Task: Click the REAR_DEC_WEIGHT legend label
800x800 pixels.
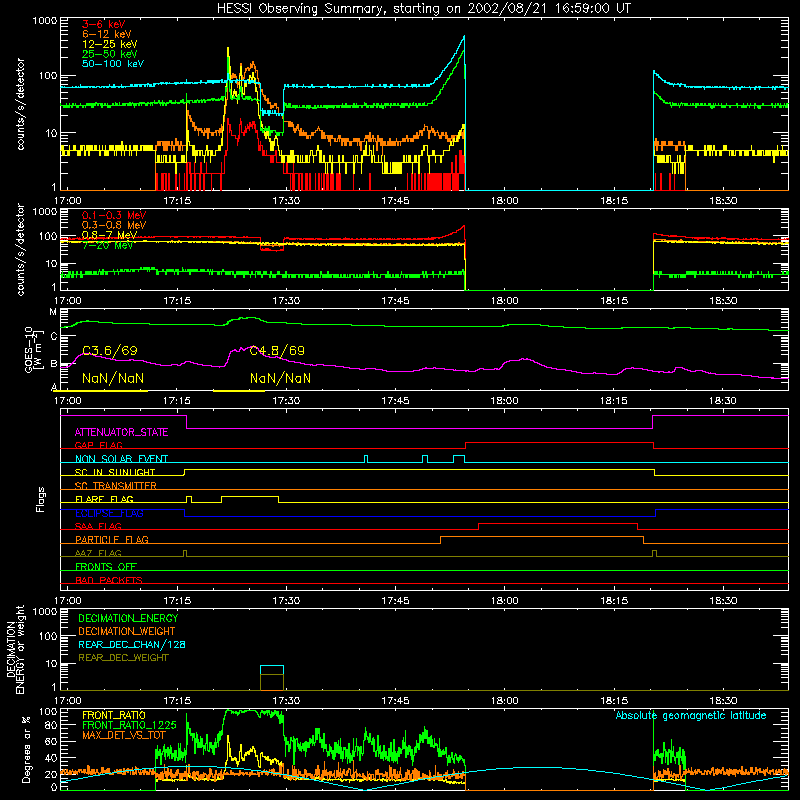Action: (123, 658)
